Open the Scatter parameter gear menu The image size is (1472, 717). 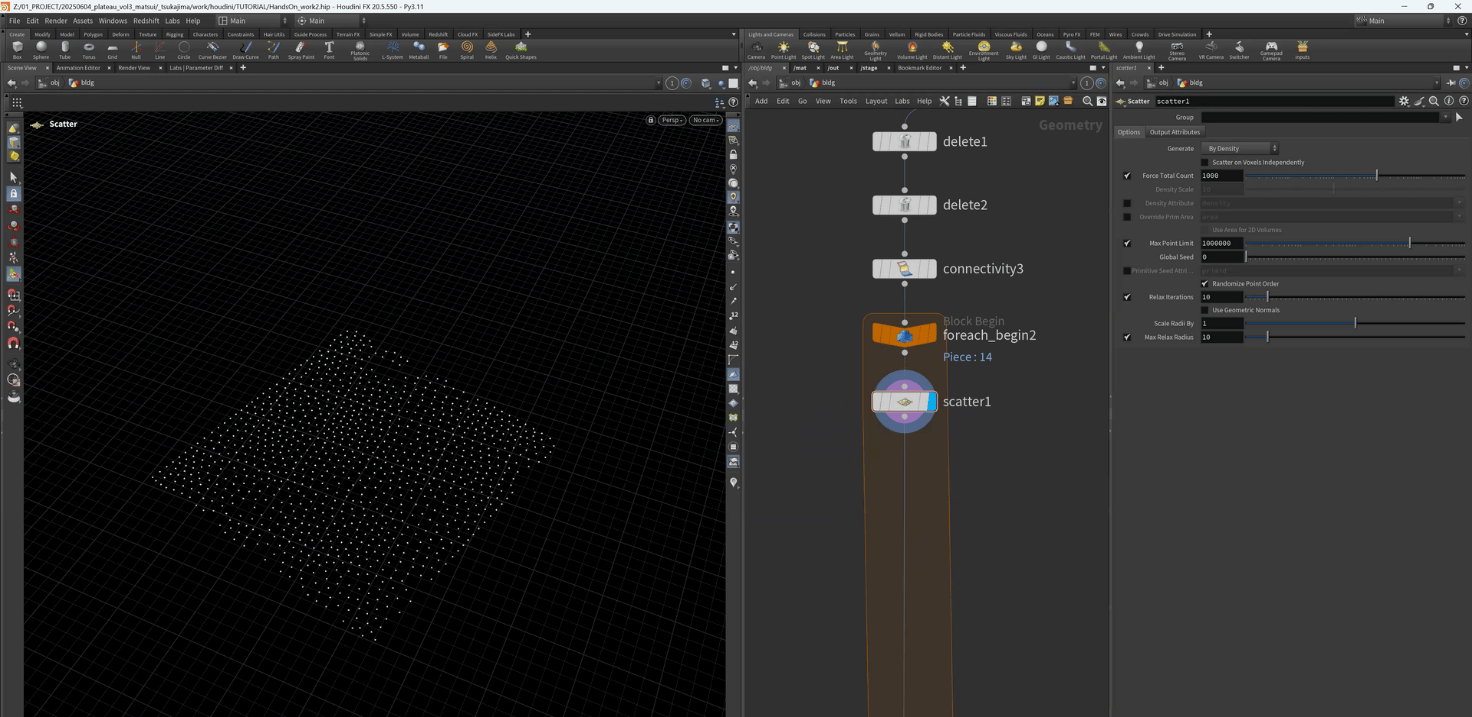(1404, 101)
